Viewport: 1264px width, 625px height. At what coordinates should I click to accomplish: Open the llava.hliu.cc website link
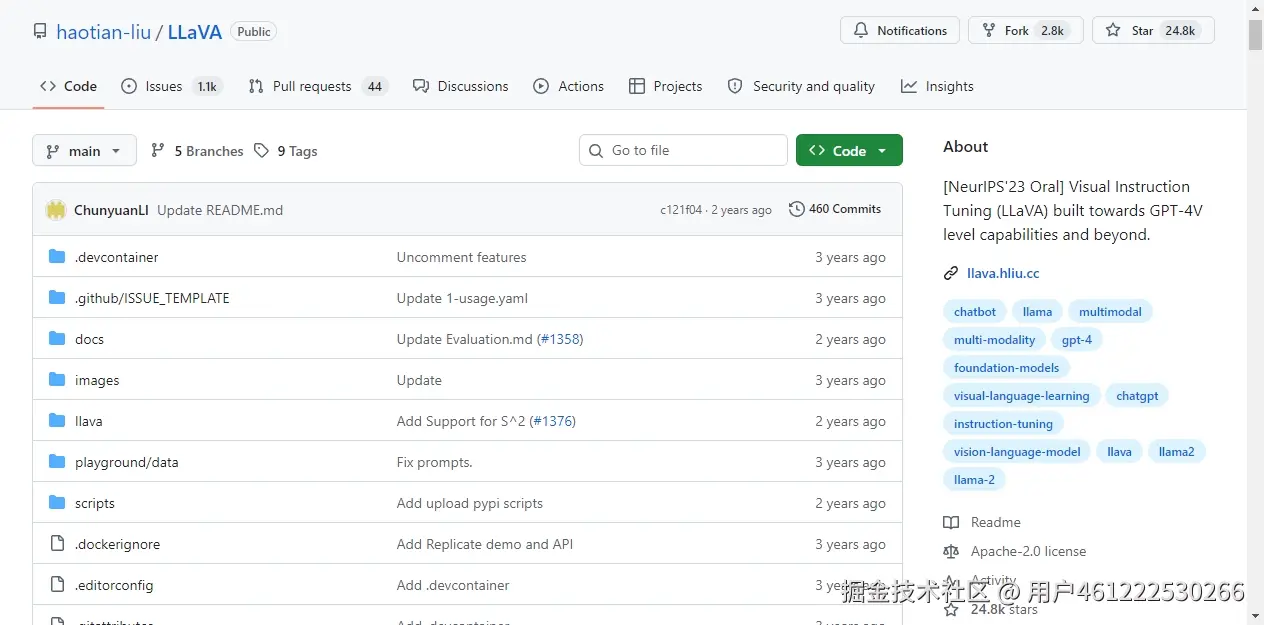[x=1003, y=273]
